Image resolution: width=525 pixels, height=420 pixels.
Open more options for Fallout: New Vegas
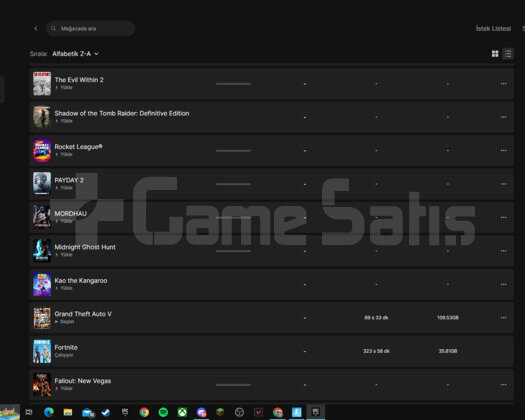(x=503, y=384)
